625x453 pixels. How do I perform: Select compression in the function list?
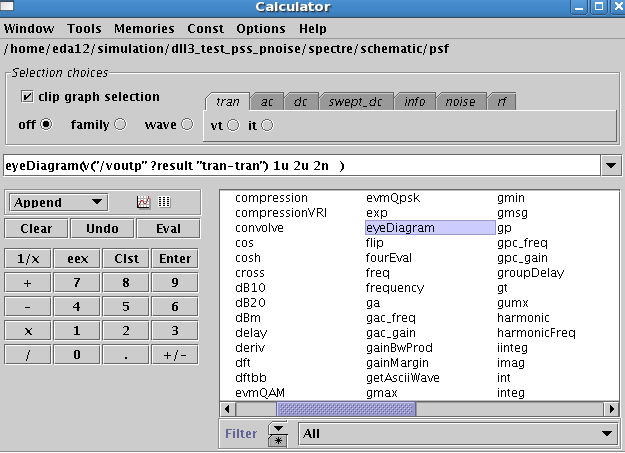271,198
